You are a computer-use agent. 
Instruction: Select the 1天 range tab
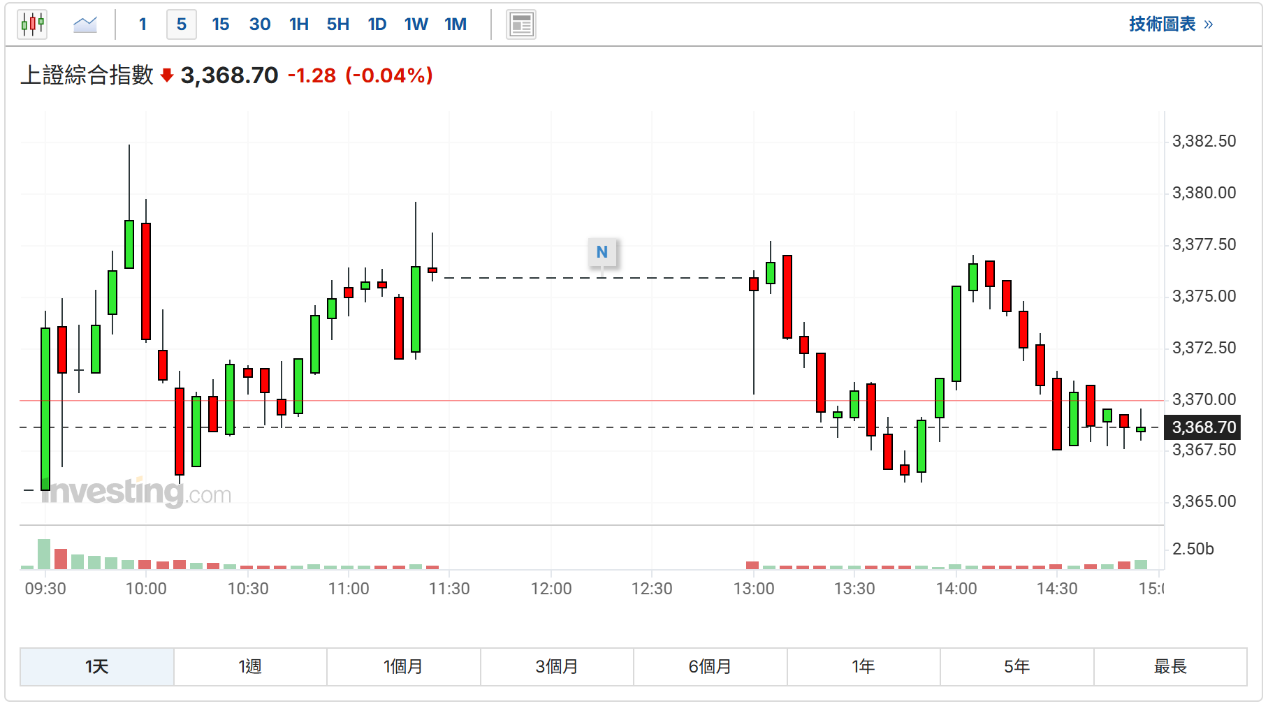[x=97, y=667]
